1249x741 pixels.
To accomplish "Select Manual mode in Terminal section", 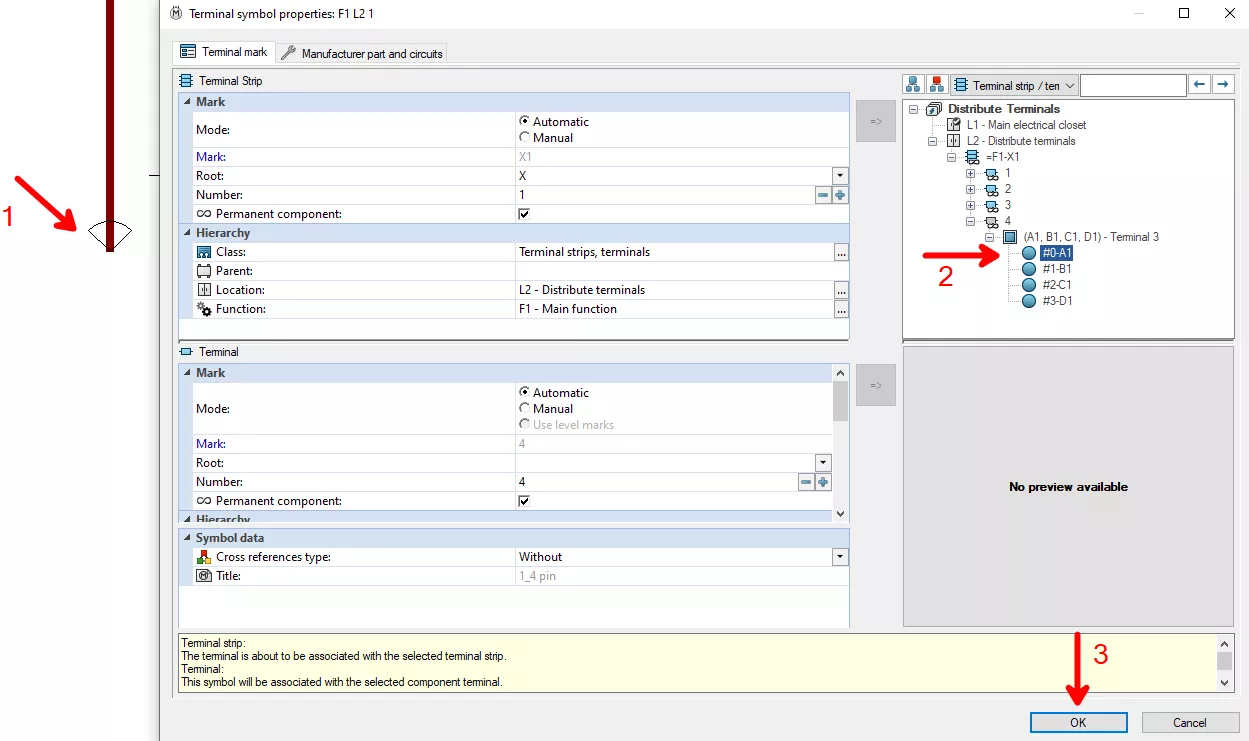I will coord(524,409).
